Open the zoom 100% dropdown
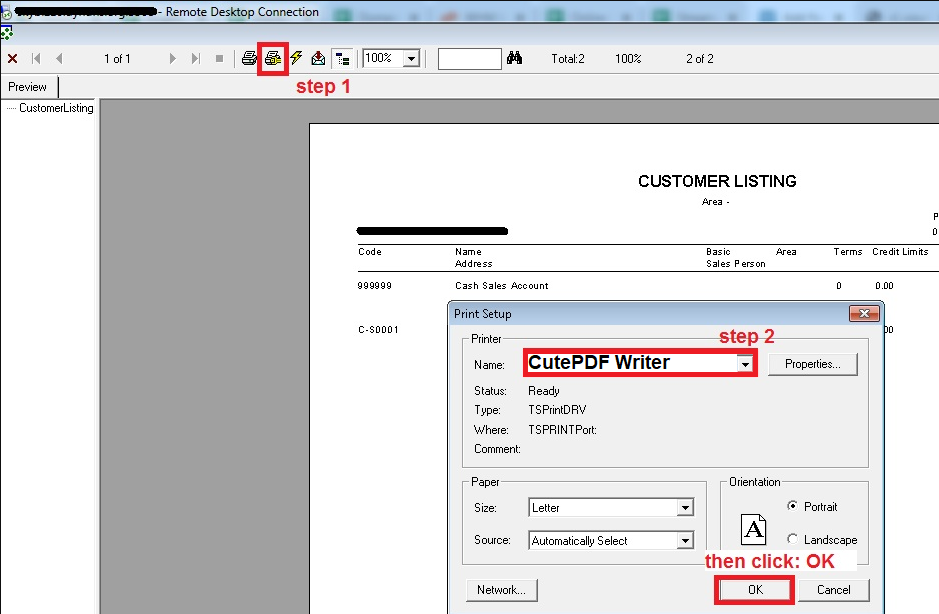The image size is (939, 614). point(410,59)
